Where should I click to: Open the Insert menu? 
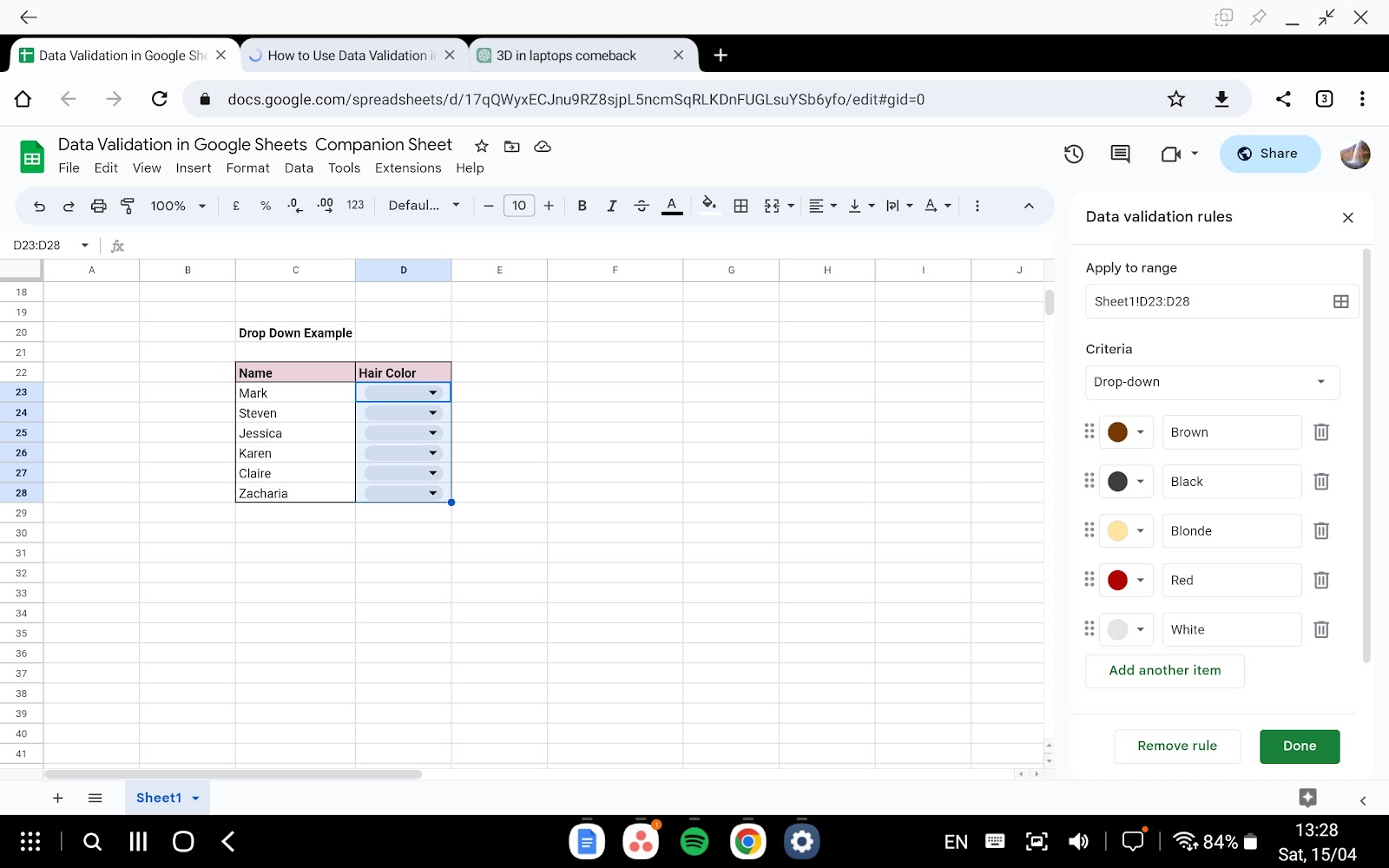click(193, 168)
